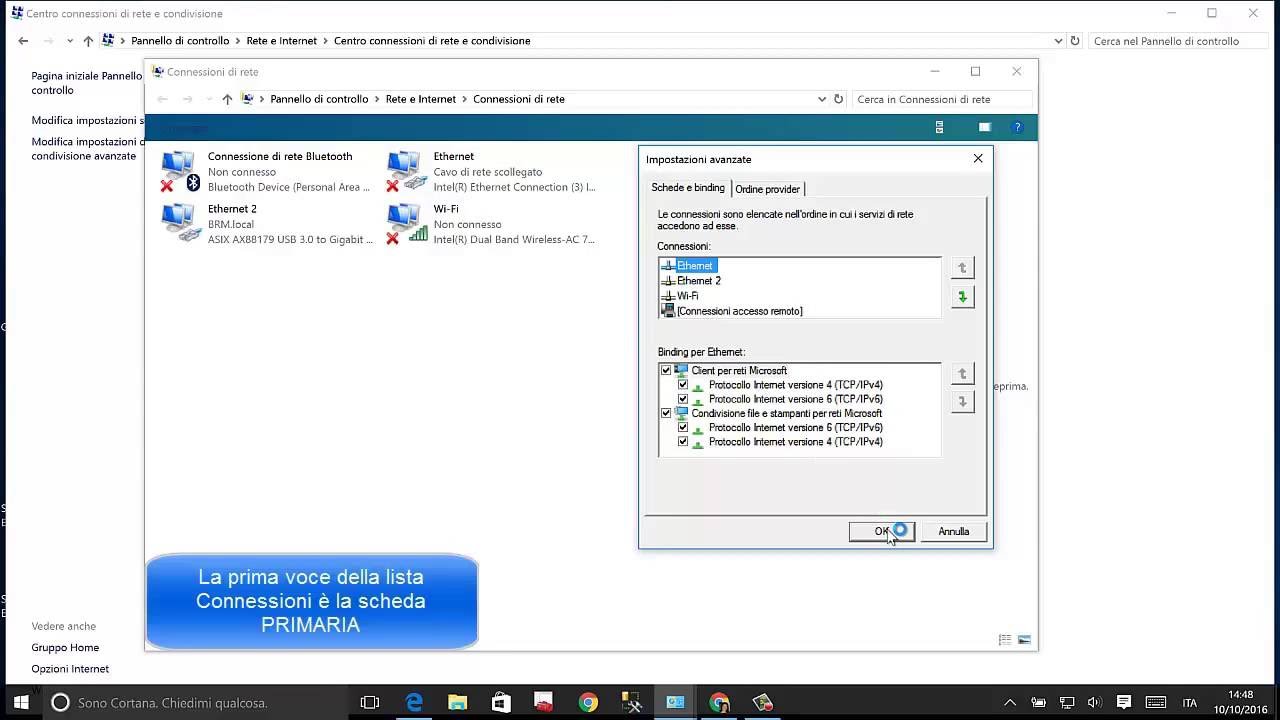Toggle the preview pane icon in Connessioni di rete

[984, 127]
